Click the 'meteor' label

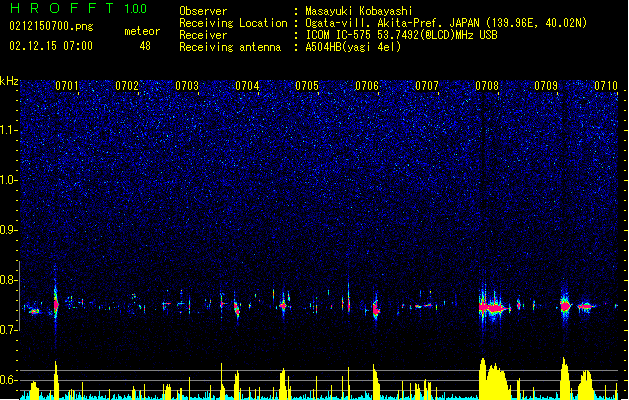pyautogui.click(x=142, y=31)
